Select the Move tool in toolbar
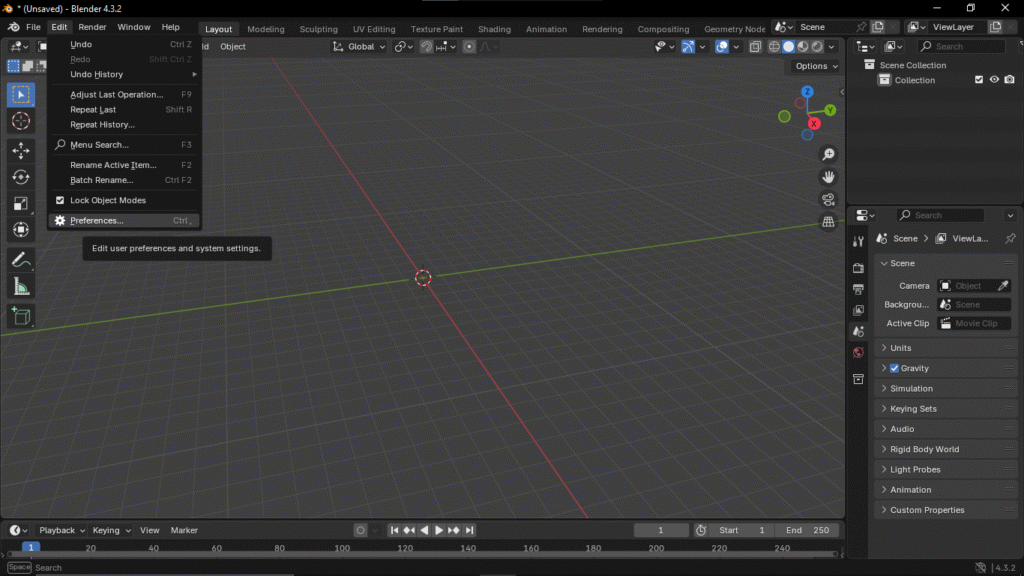The height and width of the screenshot is (576, 1024). click(x=21, y=151)
